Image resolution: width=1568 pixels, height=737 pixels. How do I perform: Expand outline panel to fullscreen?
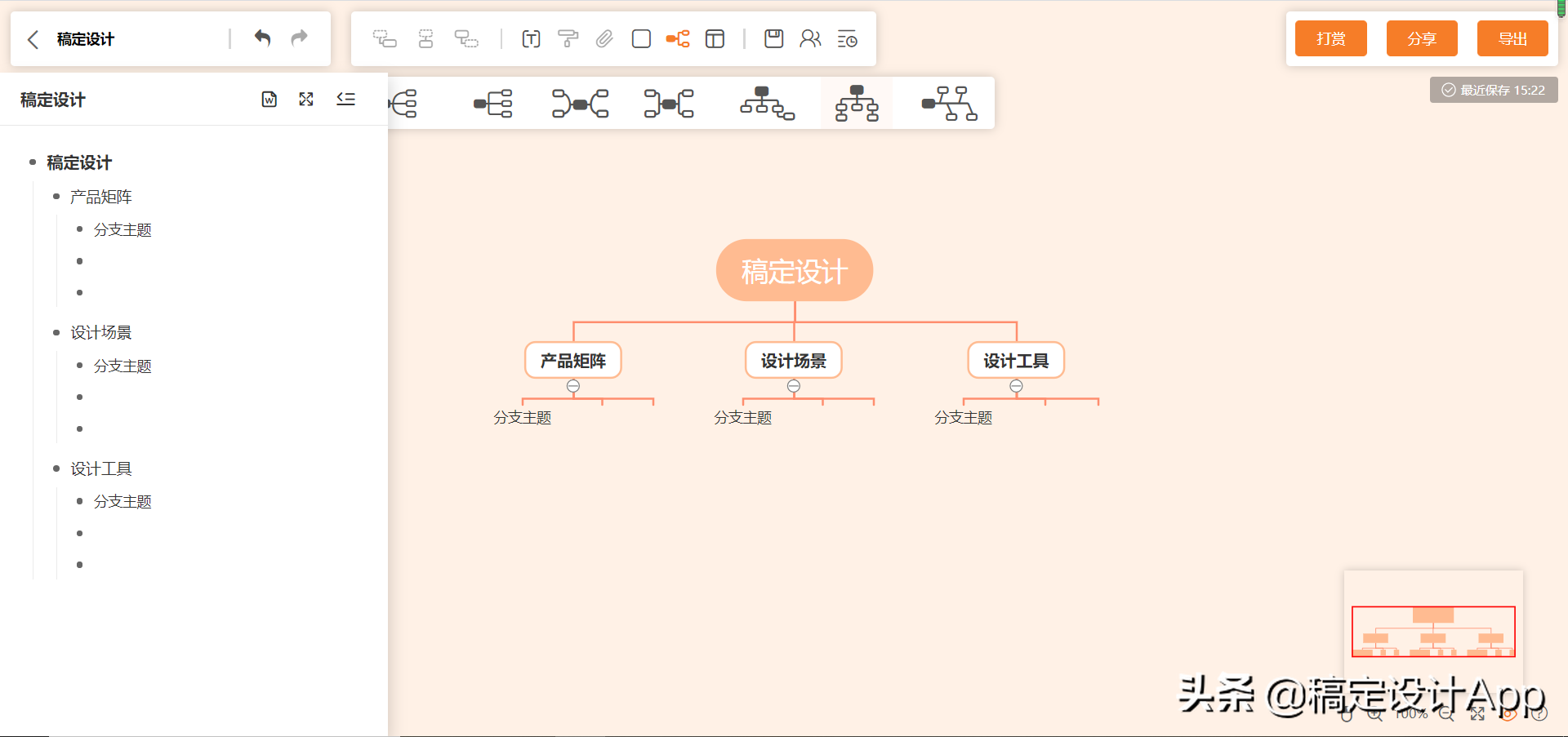tap(306, 100)
